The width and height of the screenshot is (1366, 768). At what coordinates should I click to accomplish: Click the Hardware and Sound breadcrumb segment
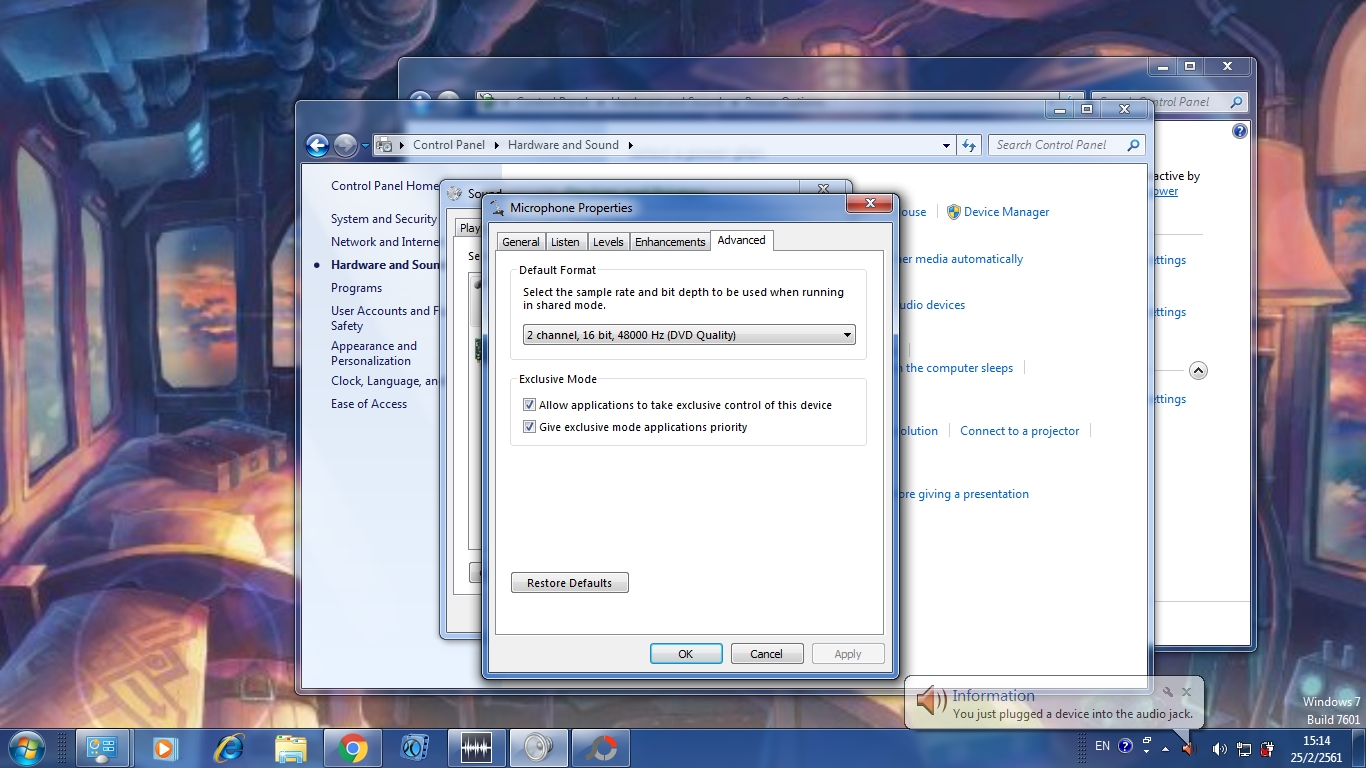click(x=563, y=145)
